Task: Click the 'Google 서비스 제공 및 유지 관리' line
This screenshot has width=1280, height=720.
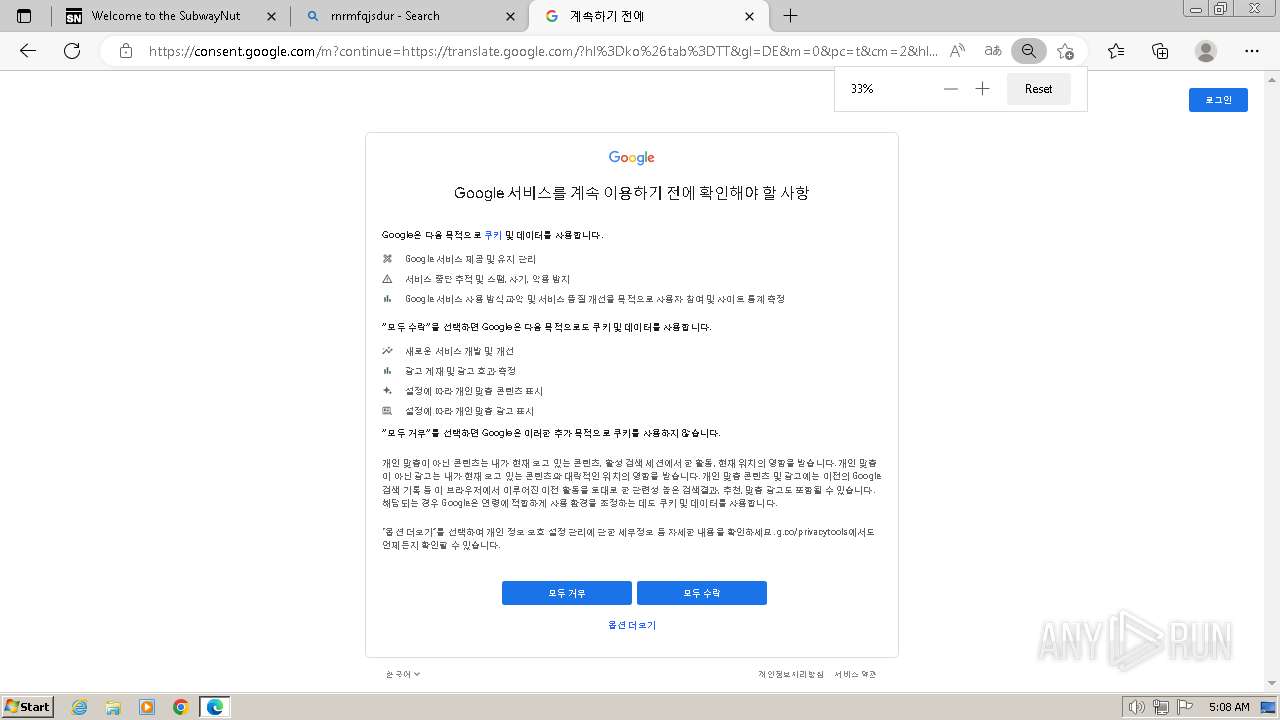Action: [x=470, y=259]
